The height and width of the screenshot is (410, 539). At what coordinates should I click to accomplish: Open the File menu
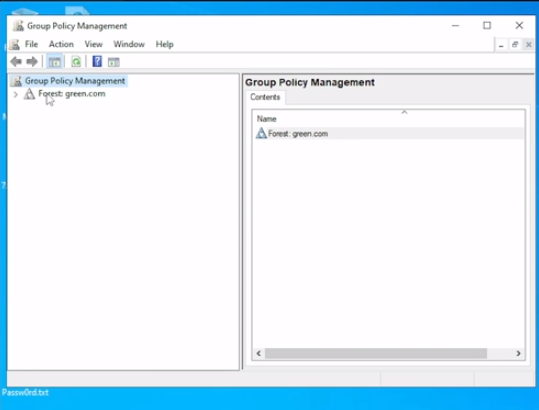[x=31, y=44]
